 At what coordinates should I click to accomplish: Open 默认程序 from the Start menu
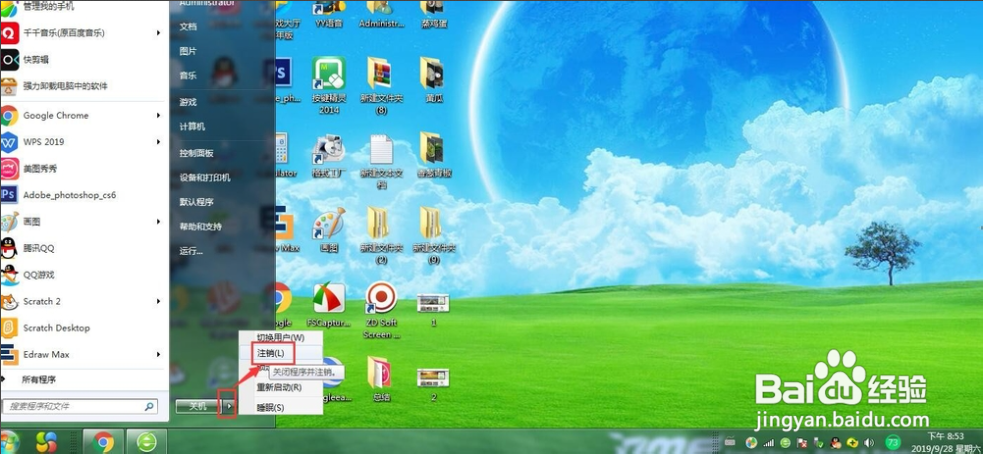pos(196,202)
